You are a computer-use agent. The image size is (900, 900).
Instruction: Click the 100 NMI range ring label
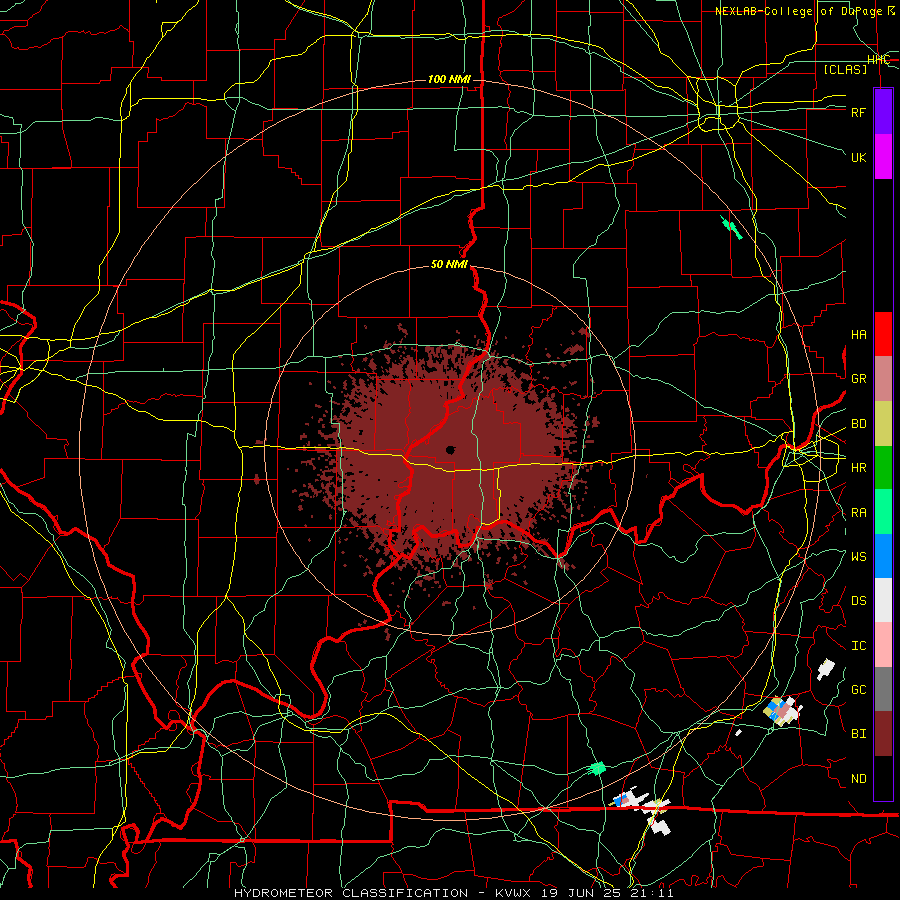coord(449,79)
